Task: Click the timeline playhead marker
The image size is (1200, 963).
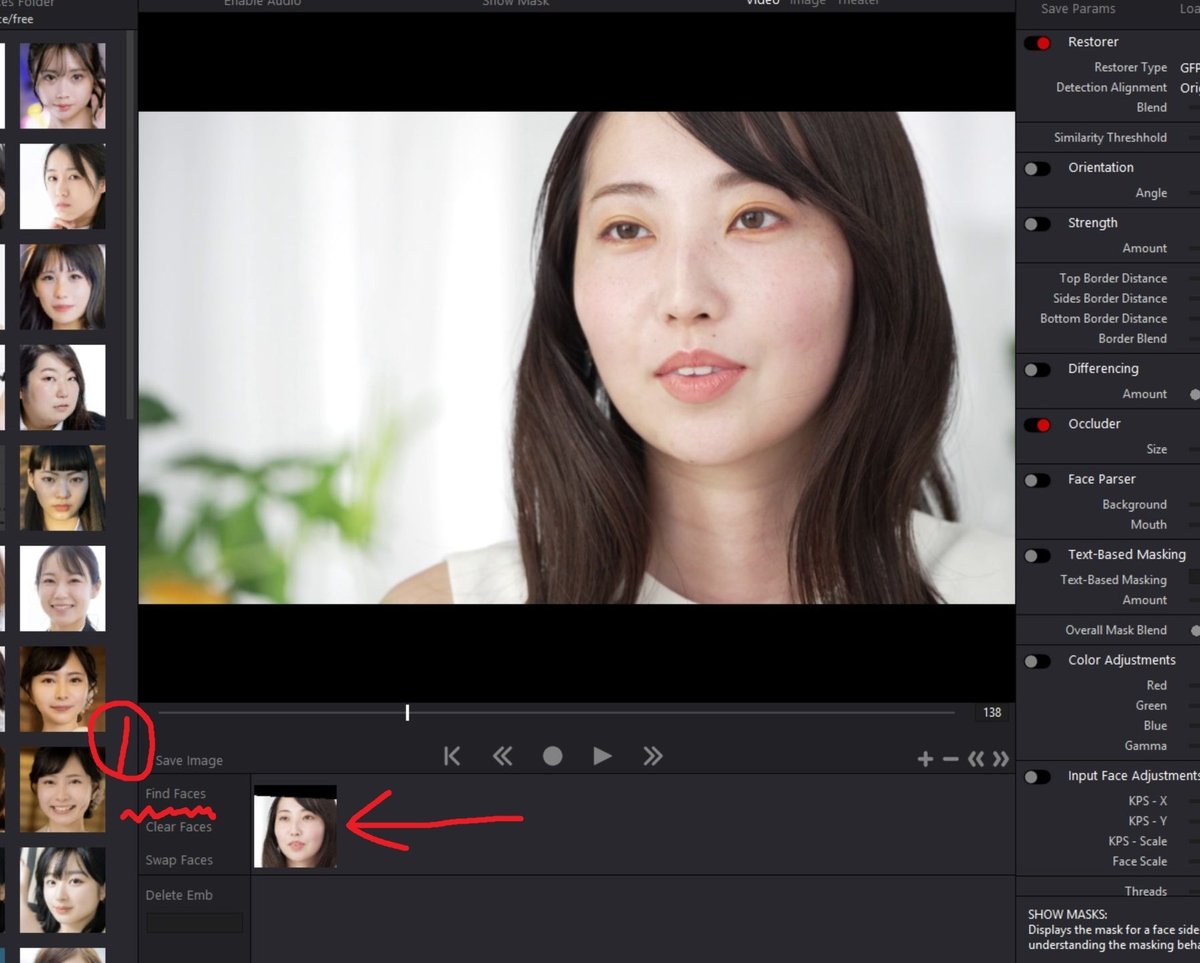Action: (x=407, y=712)
